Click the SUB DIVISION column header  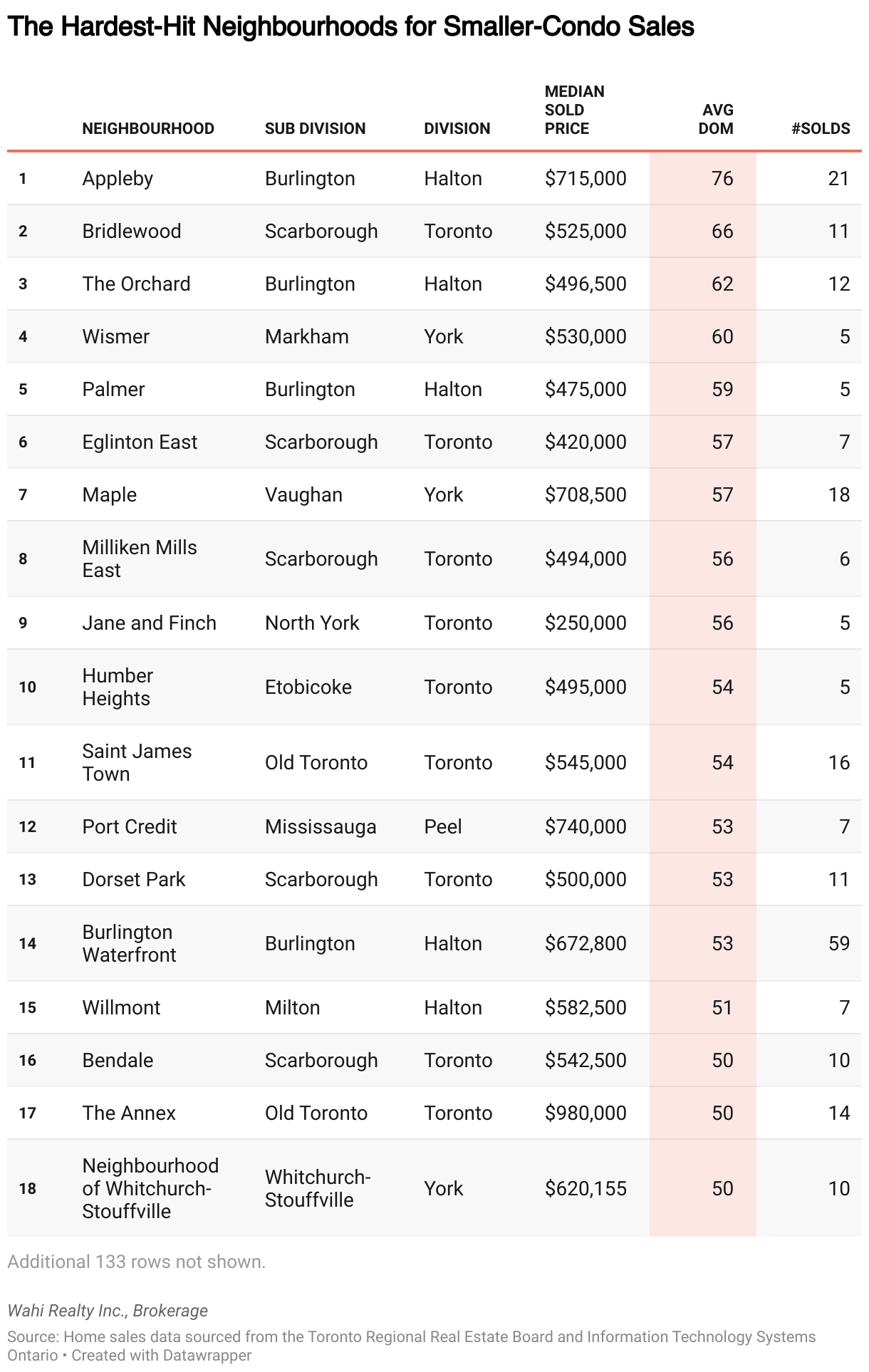point(315,129)
